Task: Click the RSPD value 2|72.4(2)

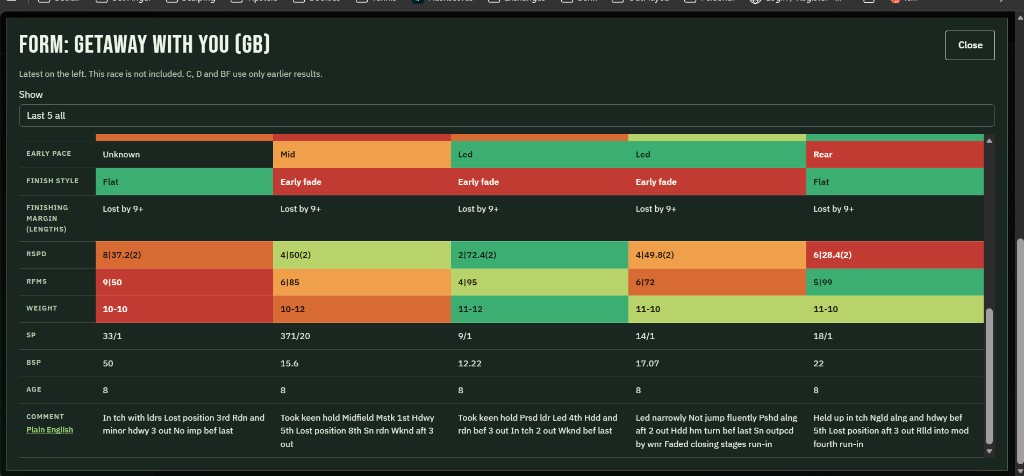Action: [x=477, y=255]
